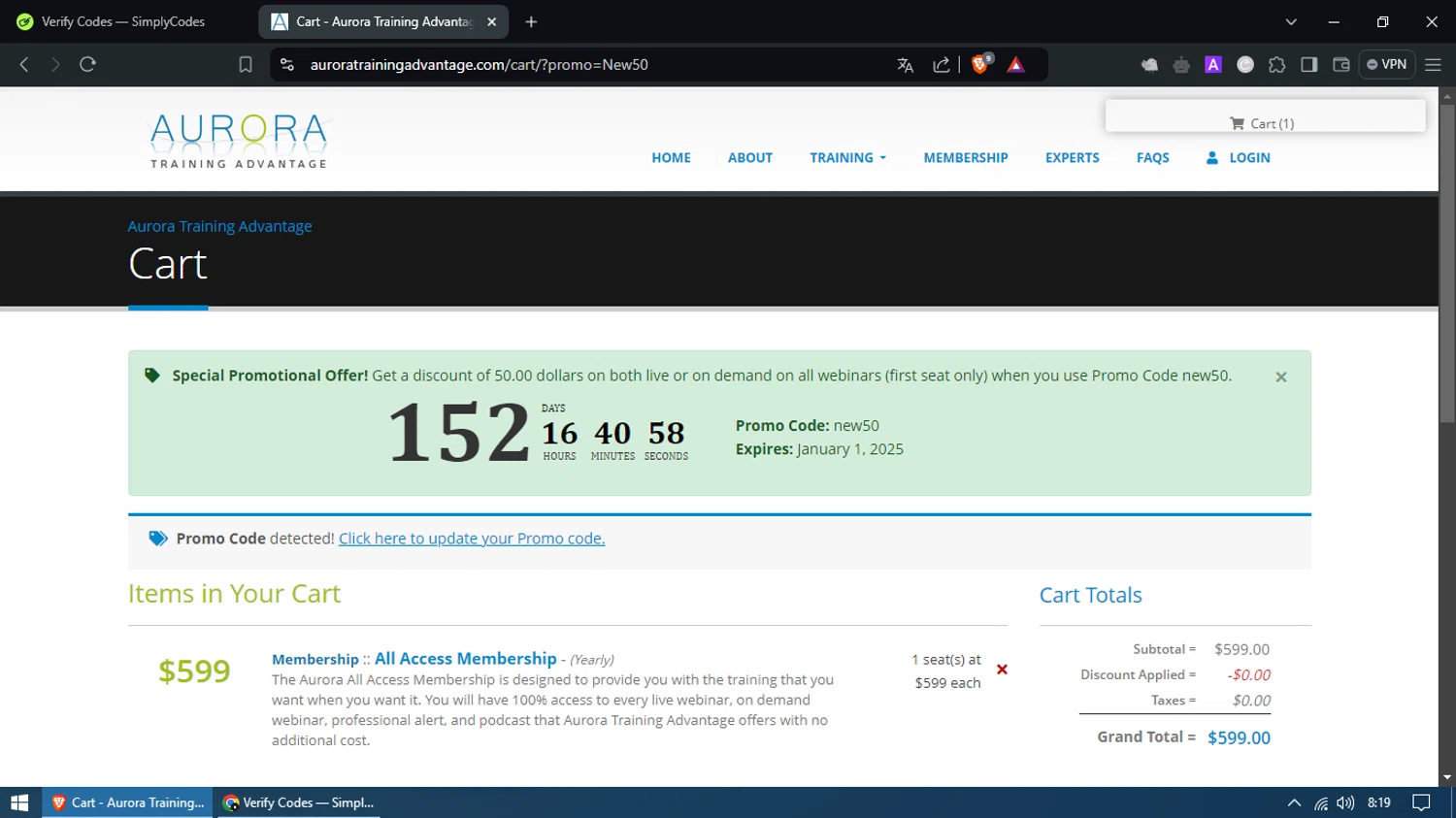Open the VPN button
The height and width of the screenshot is (818, 1456).
click(1387, 64)
